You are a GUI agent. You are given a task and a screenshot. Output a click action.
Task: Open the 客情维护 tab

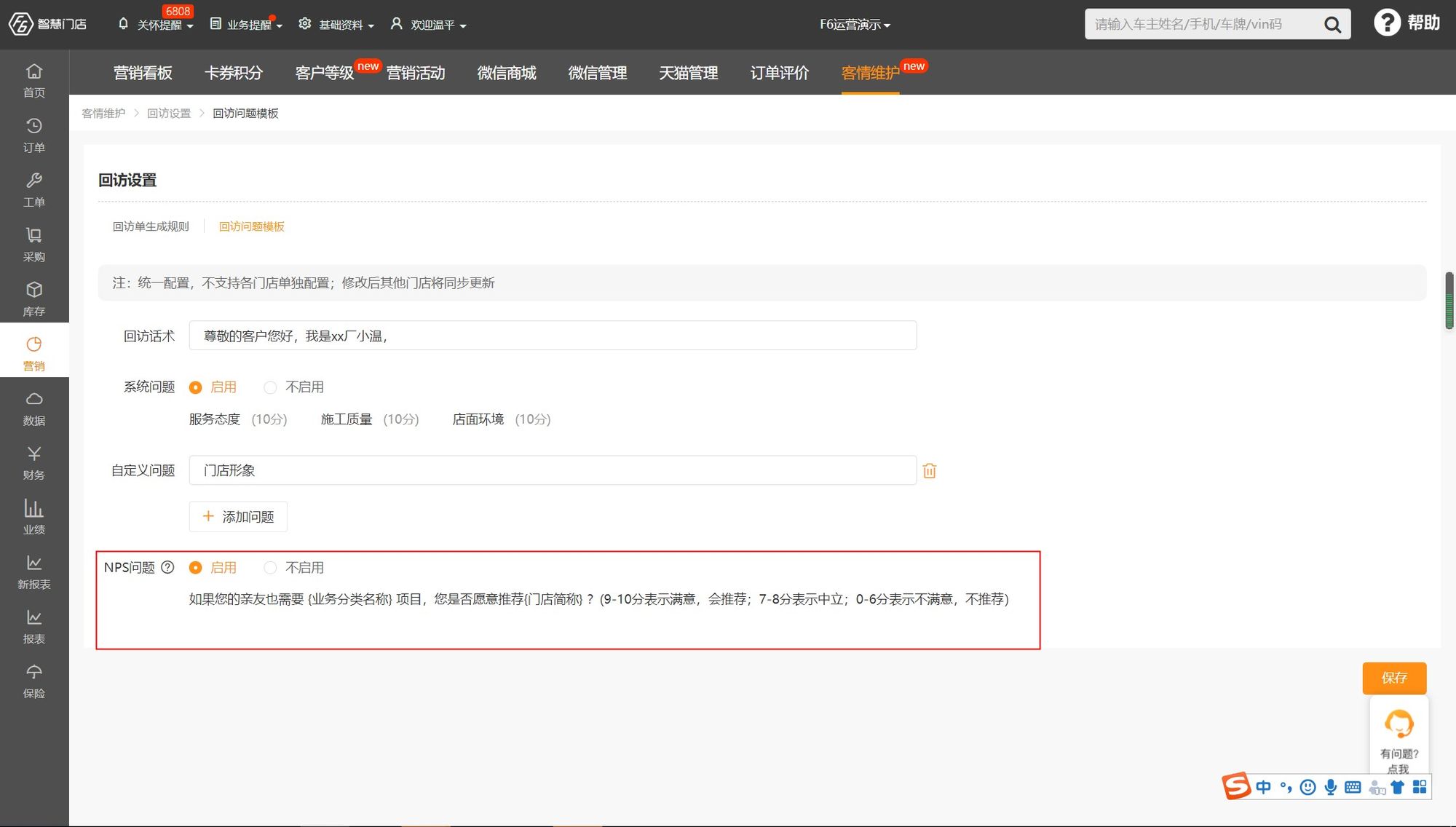point(871,73)
